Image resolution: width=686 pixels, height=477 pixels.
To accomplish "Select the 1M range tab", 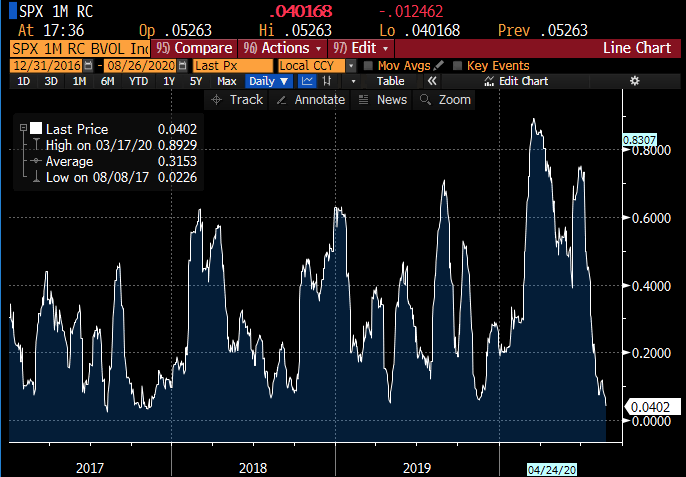I will point(79,81).
